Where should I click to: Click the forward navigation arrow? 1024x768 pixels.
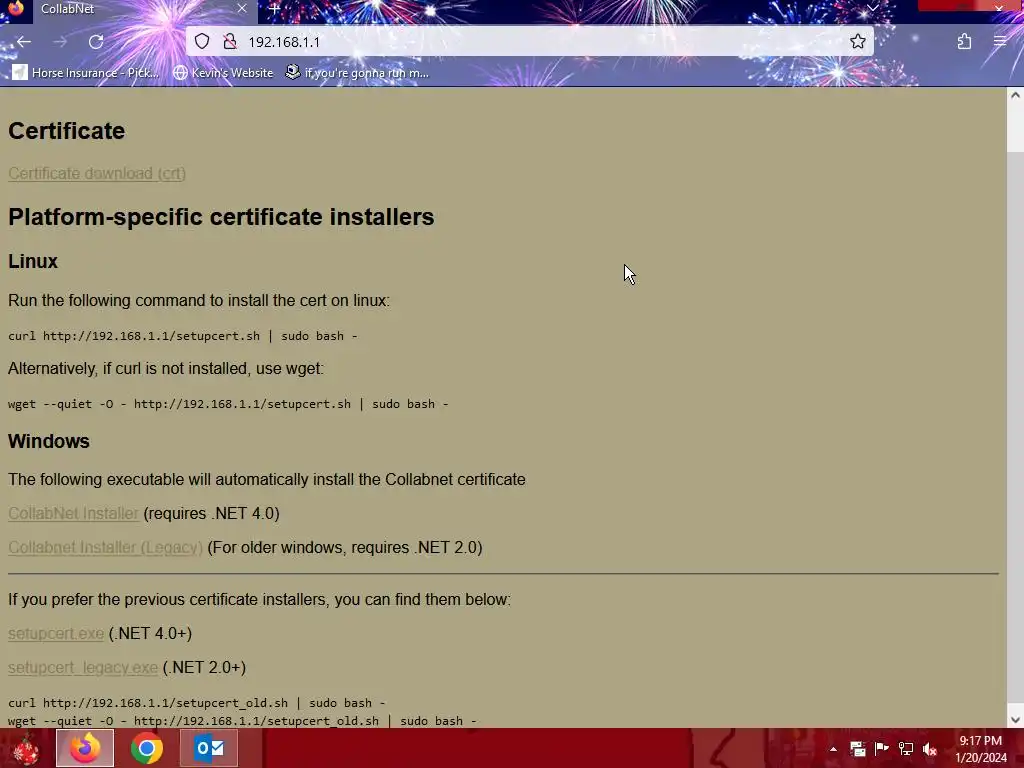pyautogui.click(x=60, y=42)
